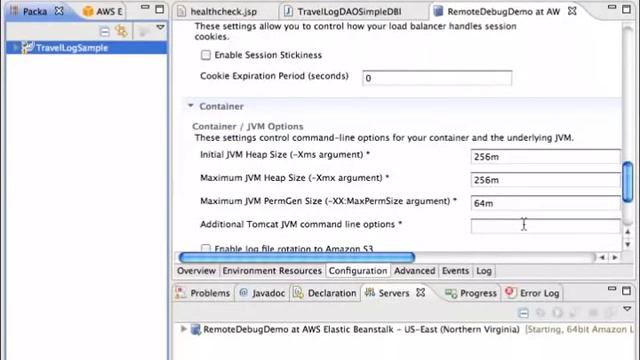Click the horizontal scrollbar thumb in editor
The width and height of the screenshot is (640, 360).
click(x=297, y=257)
